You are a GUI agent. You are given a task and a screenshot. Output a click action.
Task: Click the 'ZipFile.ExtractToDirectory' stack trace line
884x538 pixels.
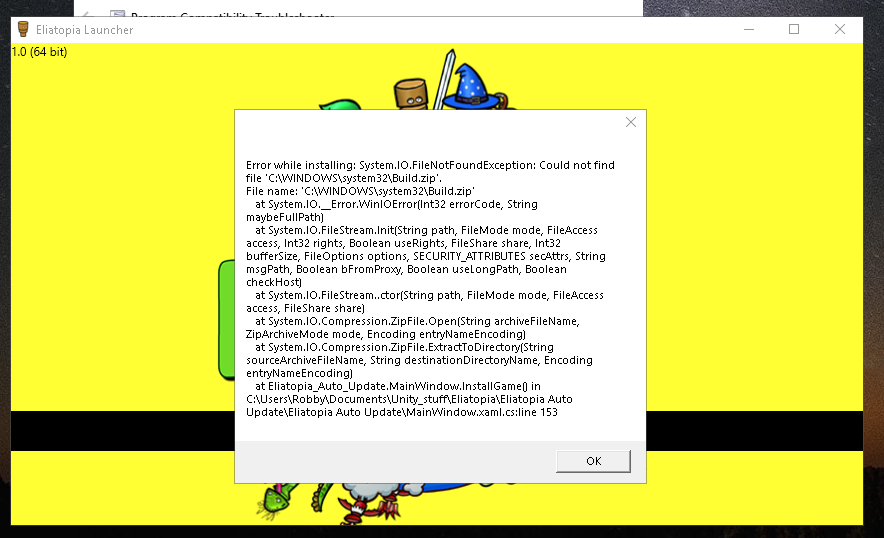[x=404, y=347]
